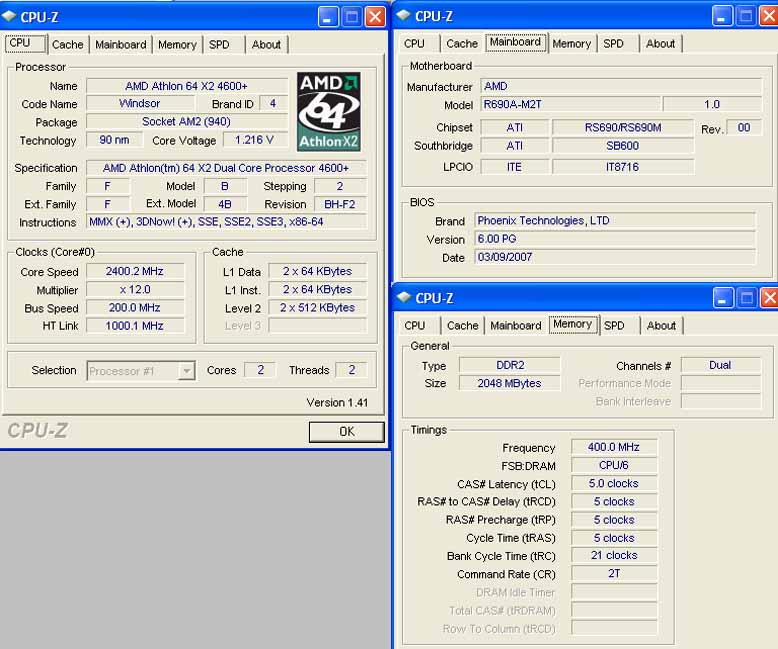Click the 1000.1 MHz HT Link value
Image resolution: width=778 pixels, height=649 pixels.
pos(135,326)
